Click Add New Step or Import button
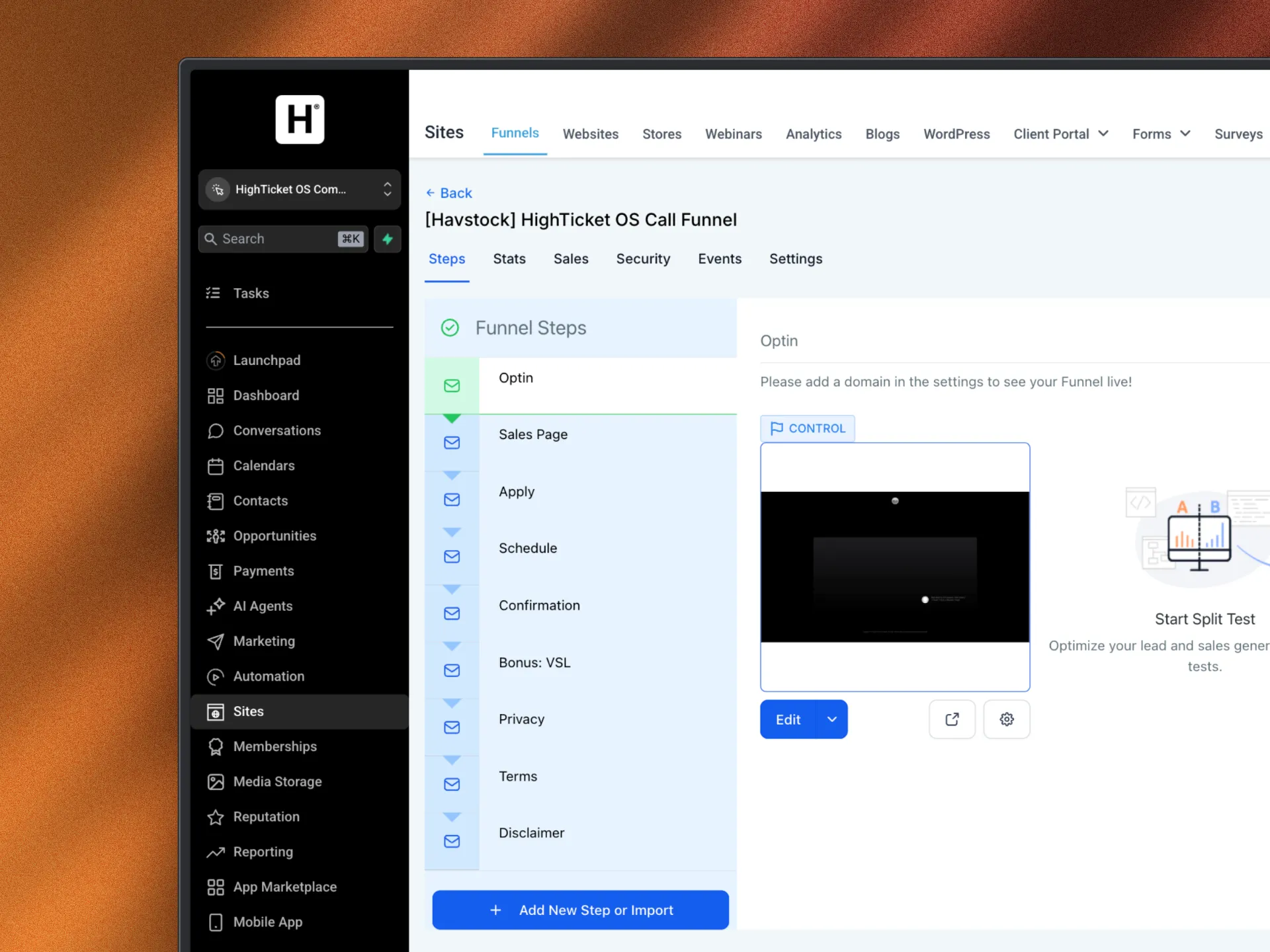Image resolution: width=1270 pixels, height=952 pixels. pyautogui.click(x=580, y=910)
